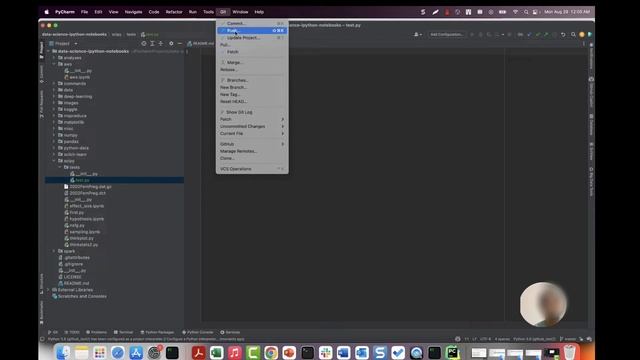Open PyCharm icon in the Dock
Image resolution: width=640 pixels, height=360 pixels.
(x=452, y=352)
